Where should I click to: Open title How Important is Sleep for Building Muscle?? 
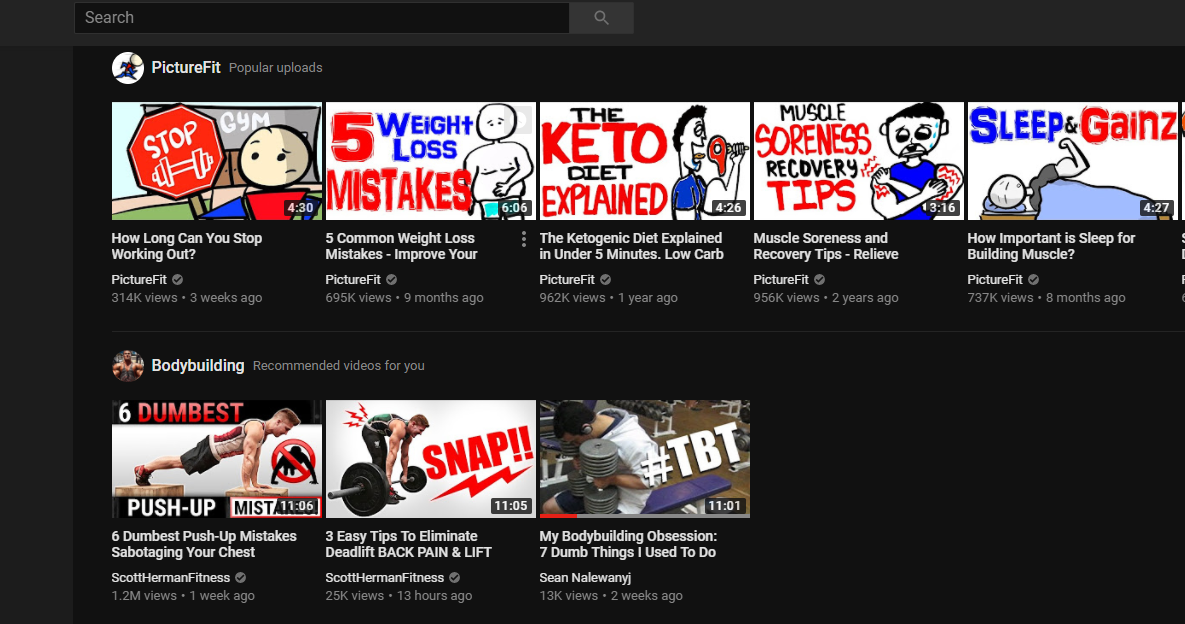tap(1051, 246)
